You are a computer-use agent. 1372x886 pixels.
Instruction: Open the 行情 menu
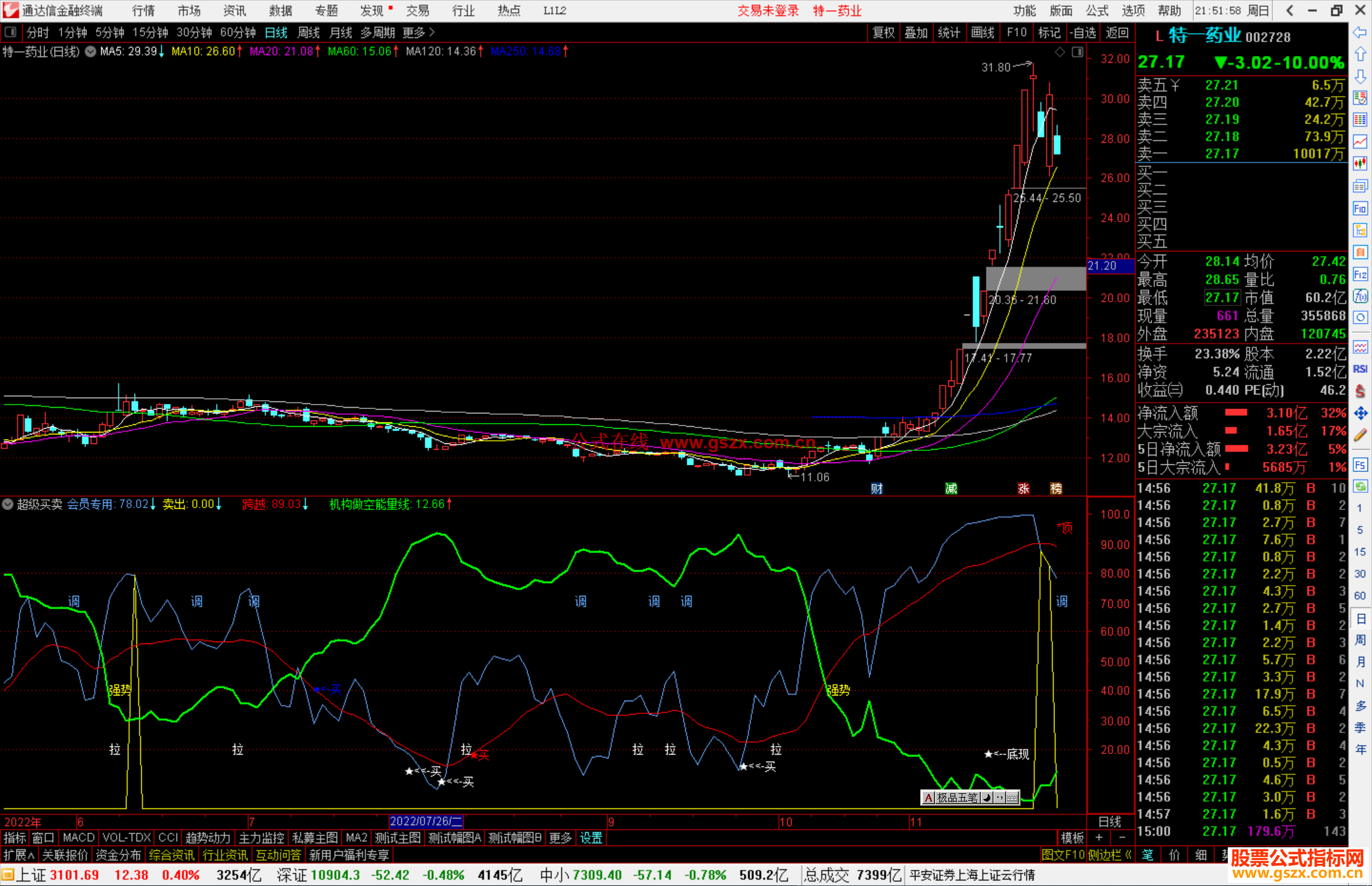pos(144,11)
